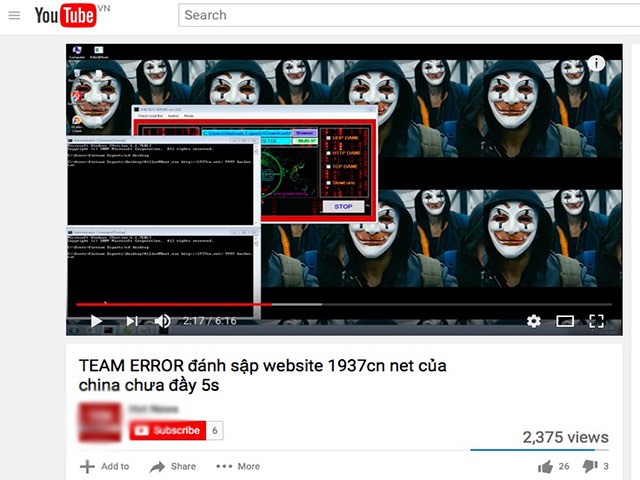Skip to the next video

131,321
